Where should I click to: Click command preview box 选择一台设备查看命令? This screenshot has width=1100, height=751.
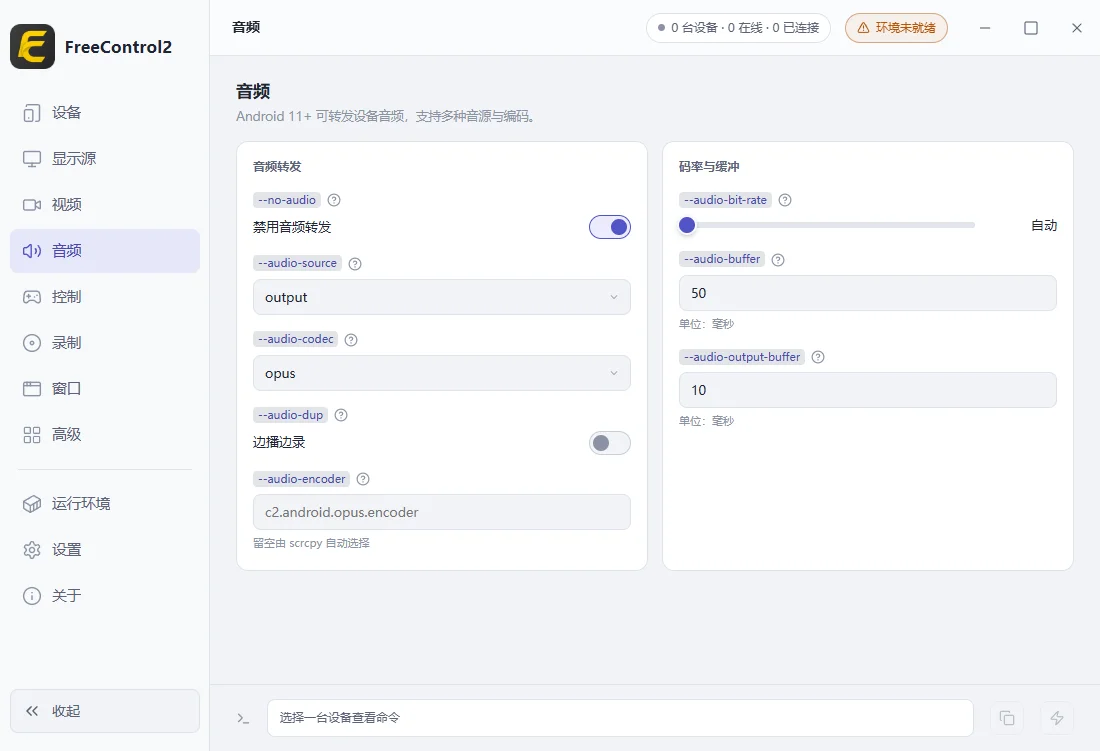[x=620, y=717]
